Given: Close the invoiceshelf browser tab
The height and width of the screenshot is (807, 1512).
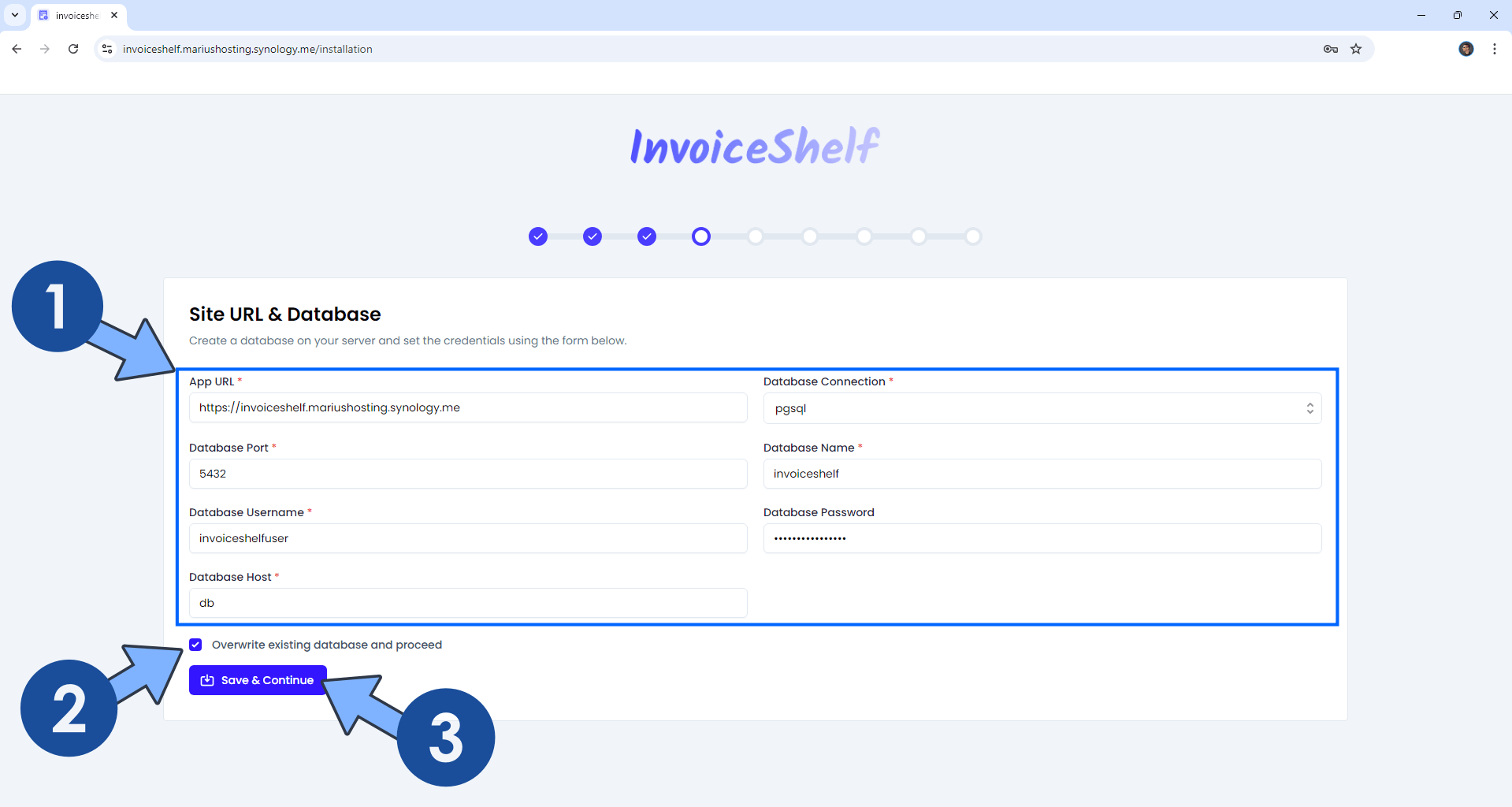Looking at the screenshot, I should [114, 15].
